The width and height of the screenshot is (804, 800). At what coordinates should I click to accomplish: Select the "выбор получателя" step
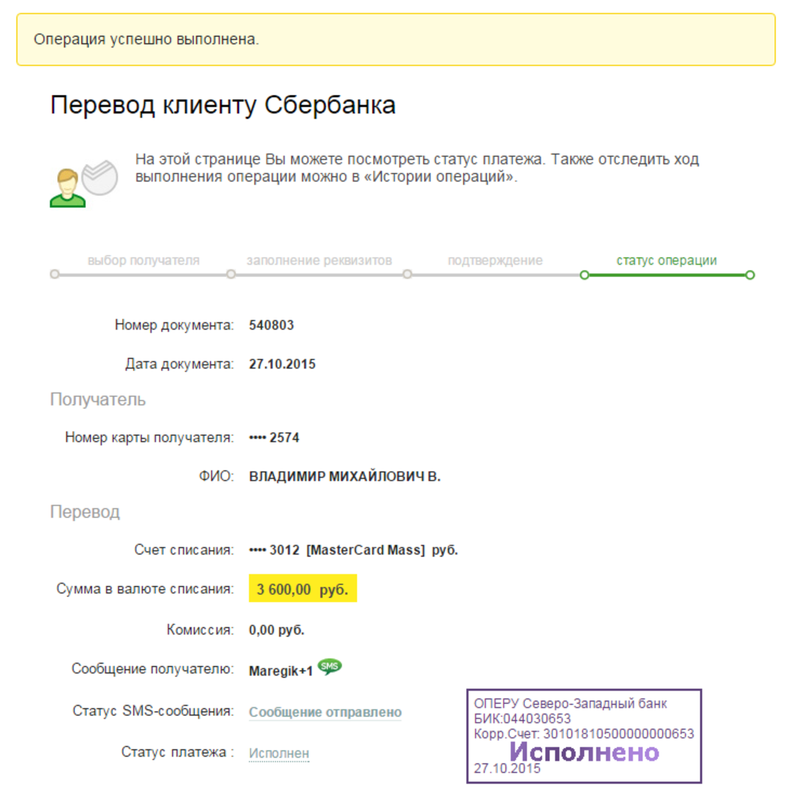143,260
